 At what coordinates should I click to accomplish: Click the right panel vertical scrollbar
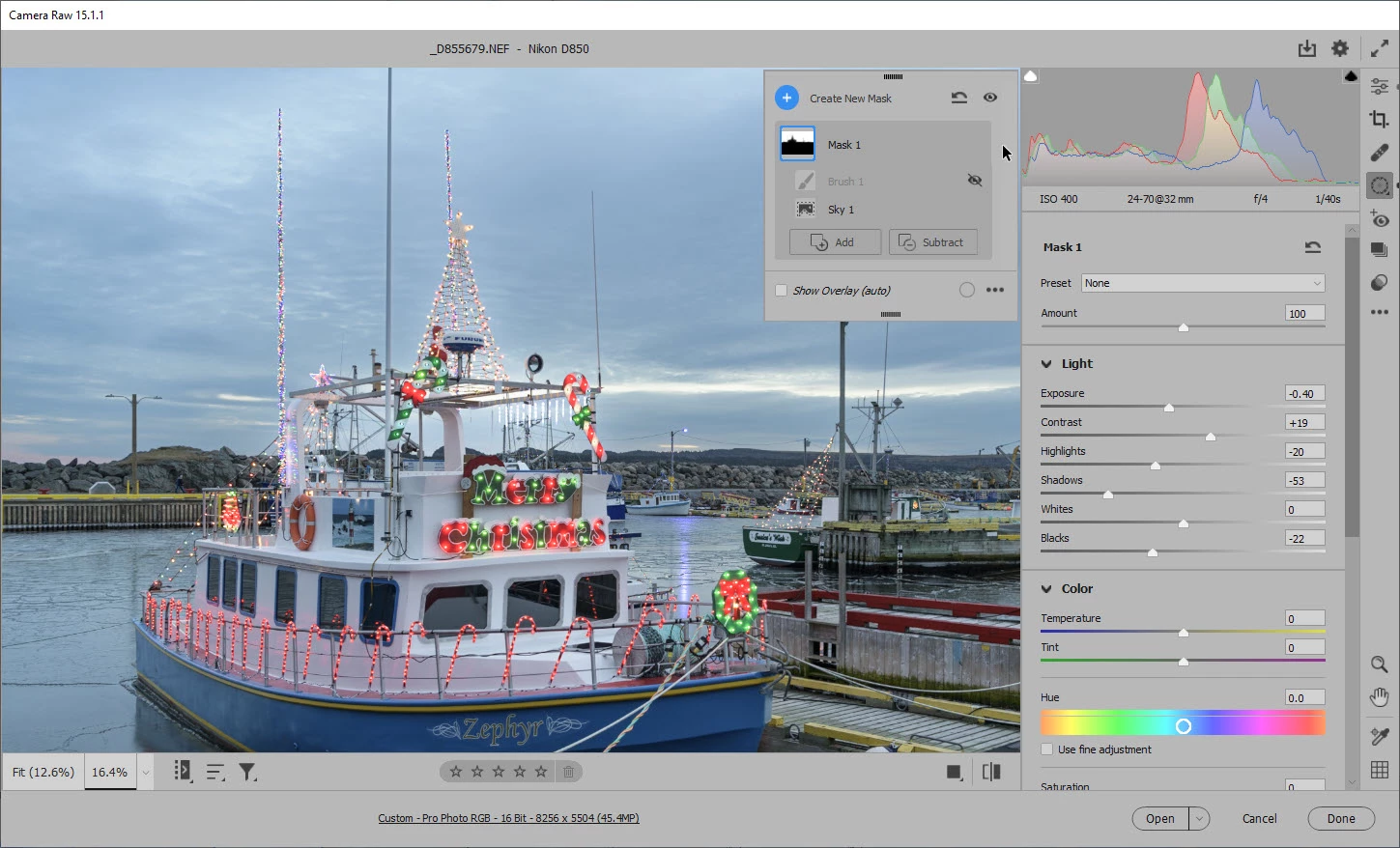(1352, 386)
